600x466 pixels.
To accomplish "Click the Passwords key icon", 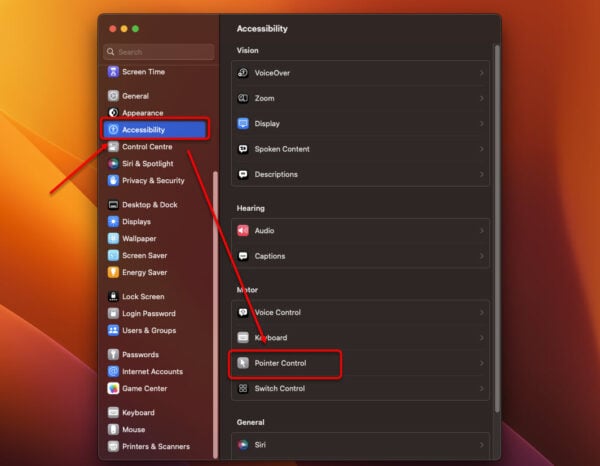I will point(113,354).
